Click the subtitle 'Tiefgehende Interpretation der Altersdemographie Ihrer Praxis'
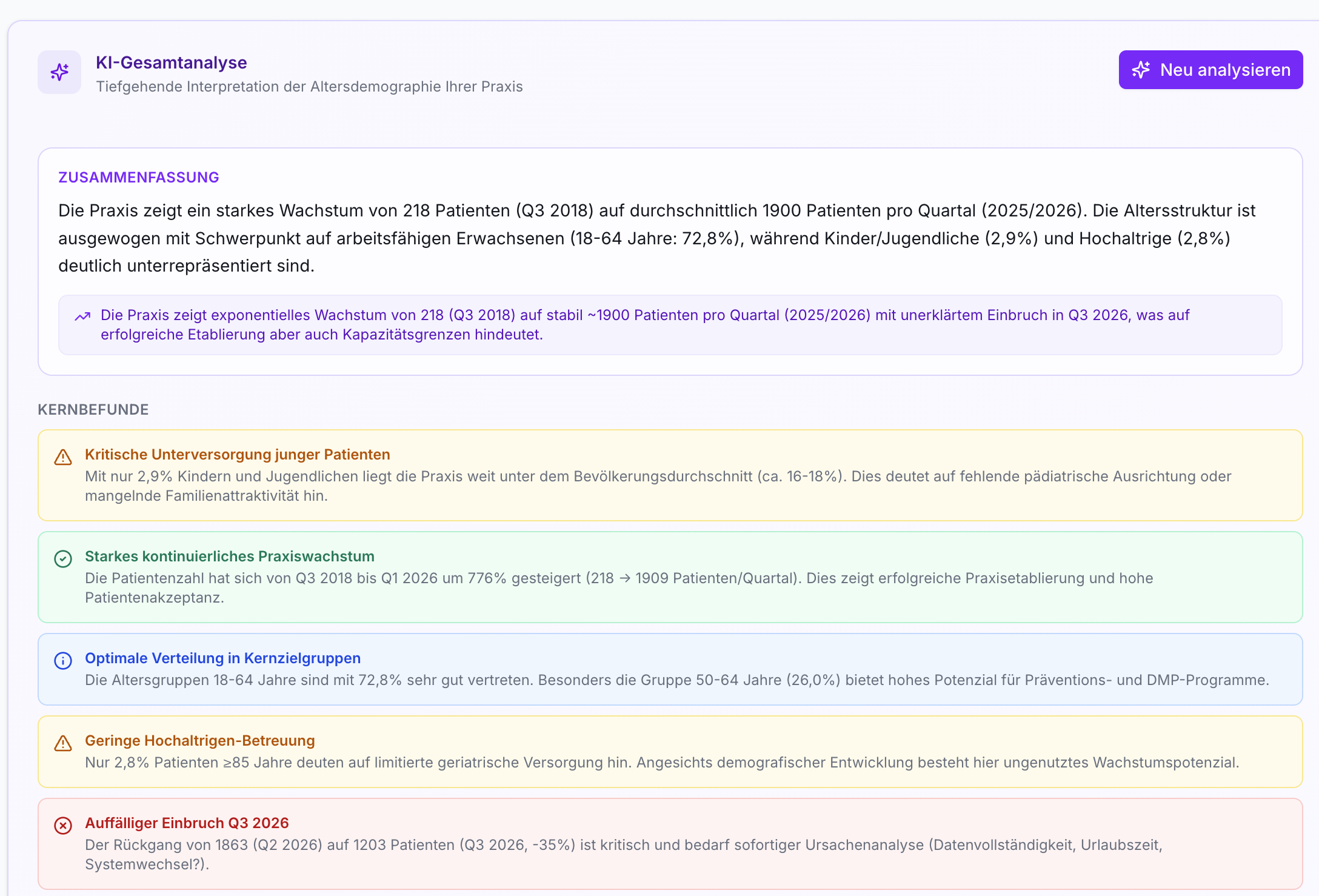 click(x=309, y=87)
